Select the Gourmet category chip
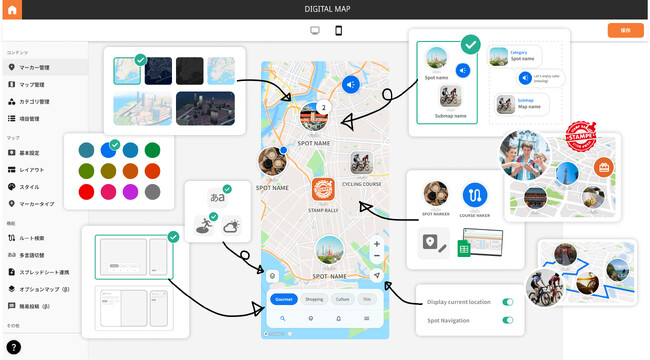Screen dimensions: 650x360 (284, 299)
